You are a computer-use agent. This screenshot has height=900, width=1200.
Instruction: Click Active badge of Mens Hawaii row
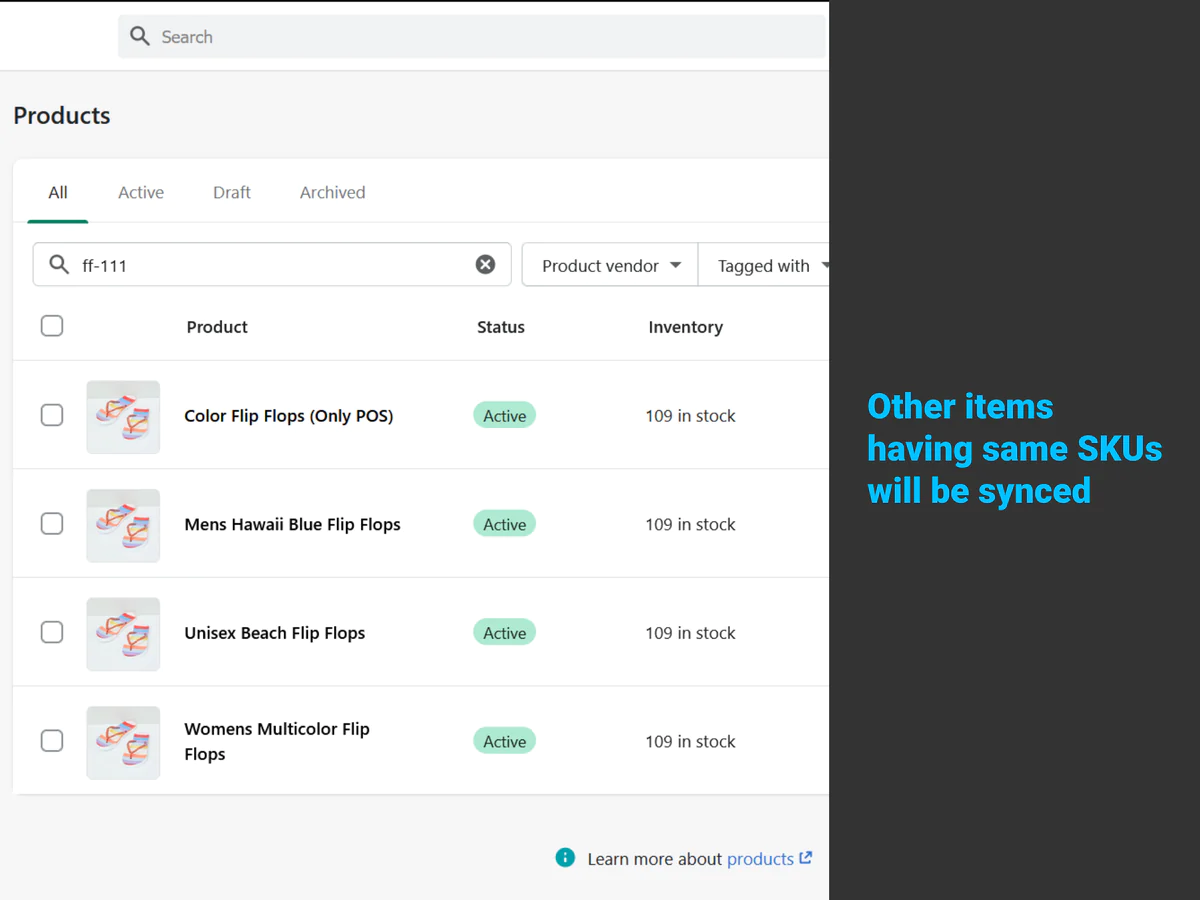[505, 524]
